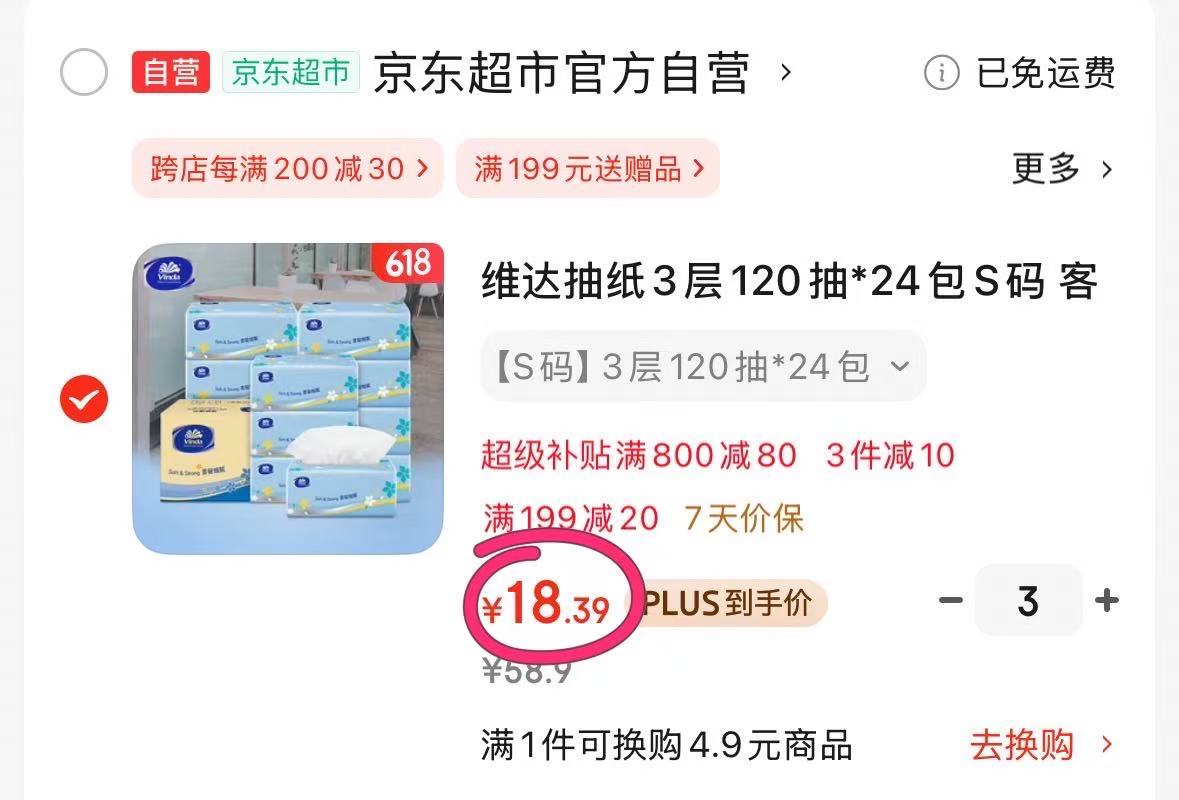Click the quantity field showing 3

point(1029,600)
